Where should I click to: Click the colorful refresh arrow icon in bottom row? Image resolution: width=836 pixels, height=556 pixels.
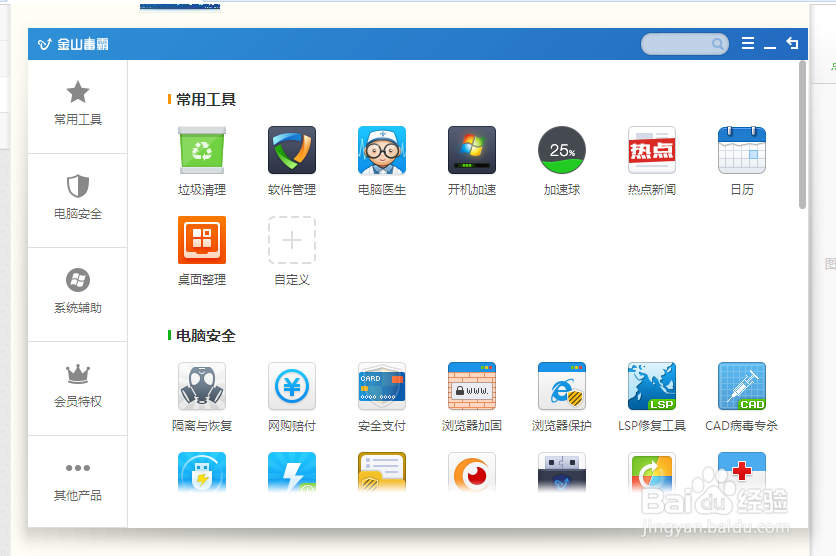pyautogui.click(x=652, y=472)
